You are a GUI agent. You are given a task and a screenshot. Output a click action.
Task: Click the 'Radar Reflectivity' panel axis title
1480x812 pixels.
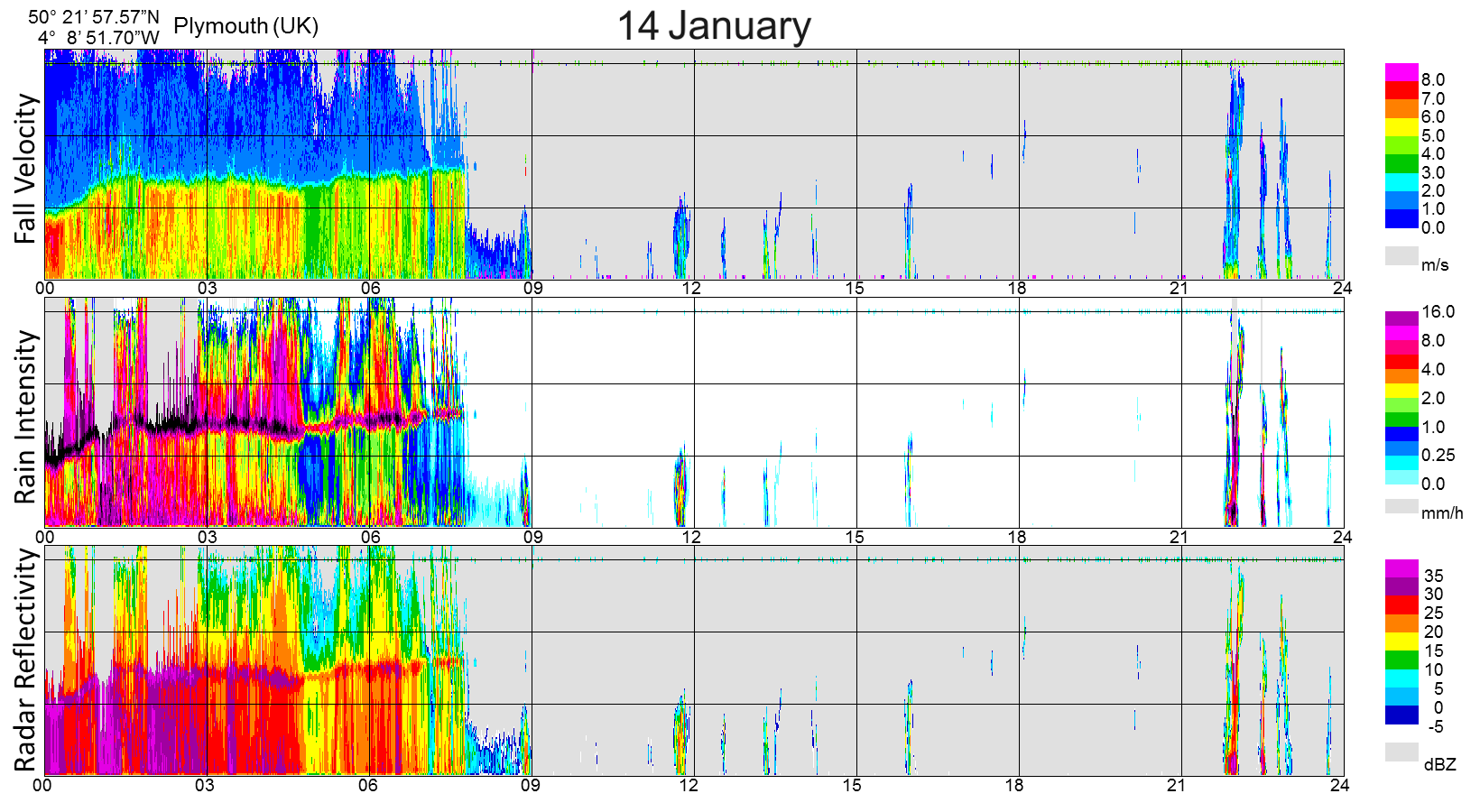25,660
